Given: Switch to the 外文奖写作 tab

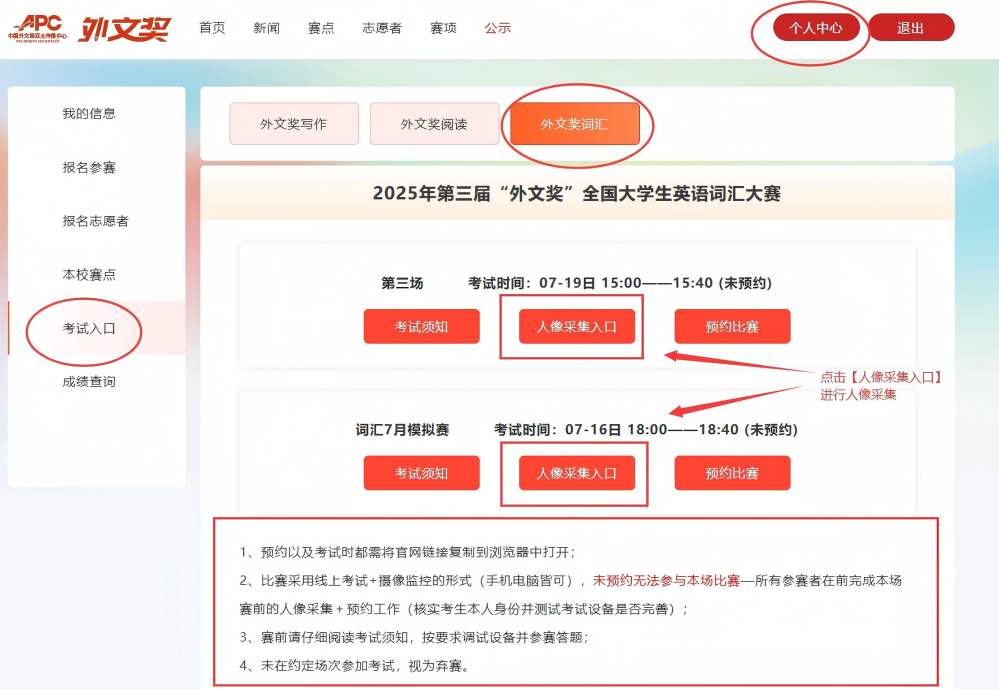Looking at the screenshot, I should pyautogui.click(x=293, y=123).
